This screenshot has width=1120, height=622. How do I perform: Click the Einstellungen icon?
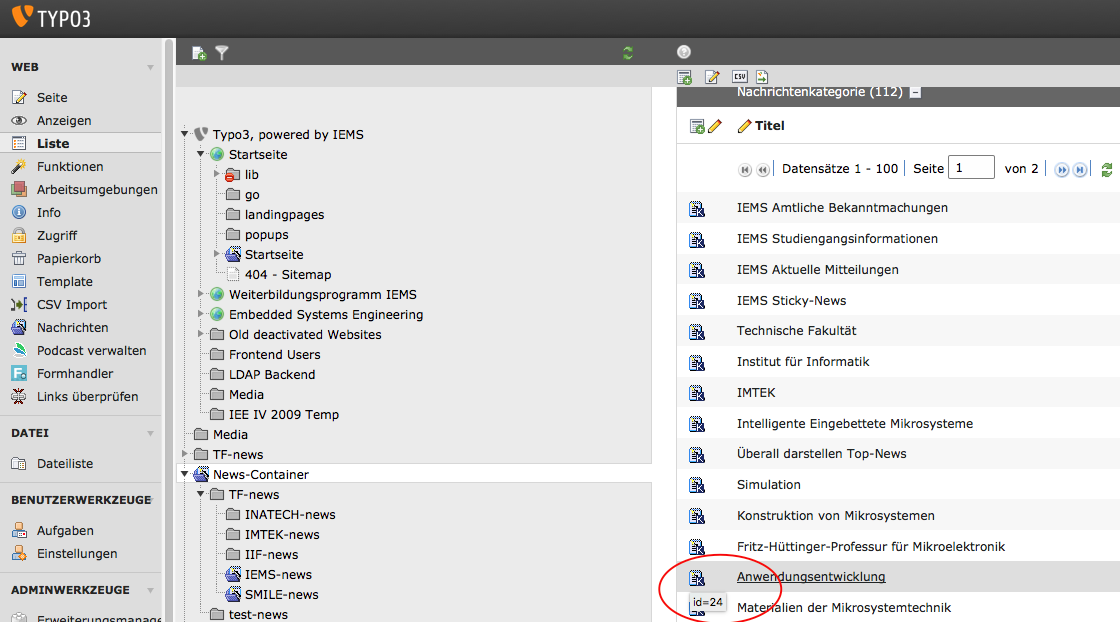(19, 553)
